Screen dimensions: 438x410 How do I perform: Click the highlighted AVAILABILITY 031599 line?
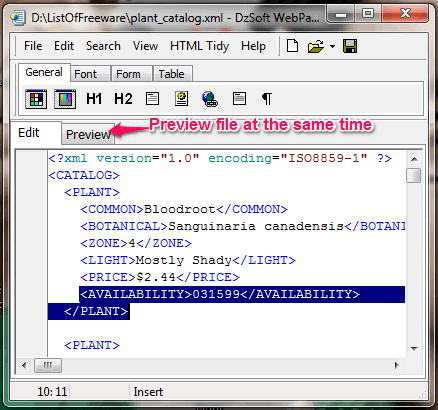(242, 294)
